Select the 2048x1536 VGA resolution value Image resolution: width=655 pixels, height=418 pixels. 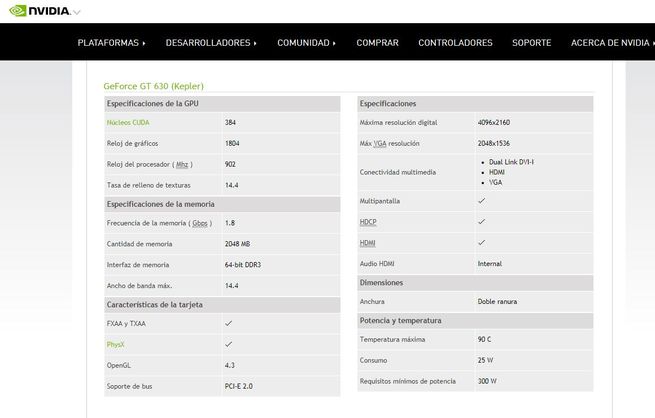point(494,143)
